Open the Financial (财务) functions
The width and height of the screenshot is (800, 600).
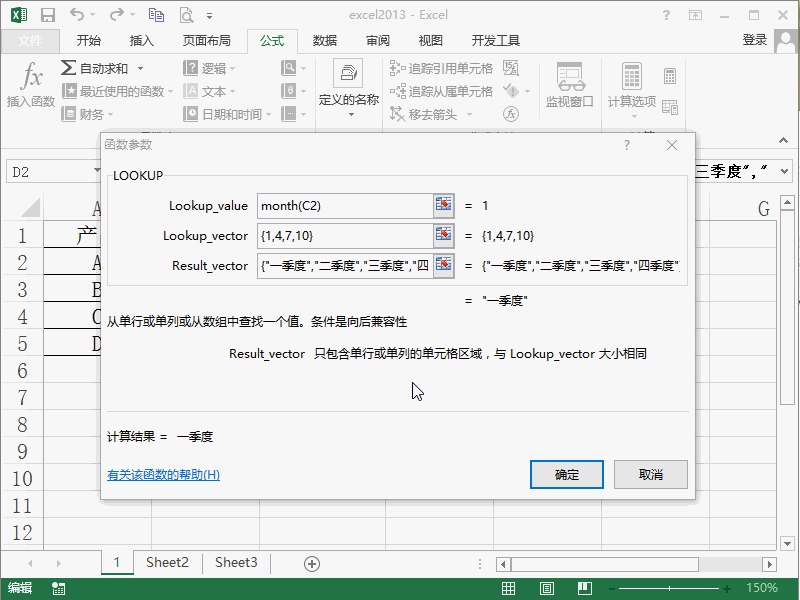click(x=87, y=114)
